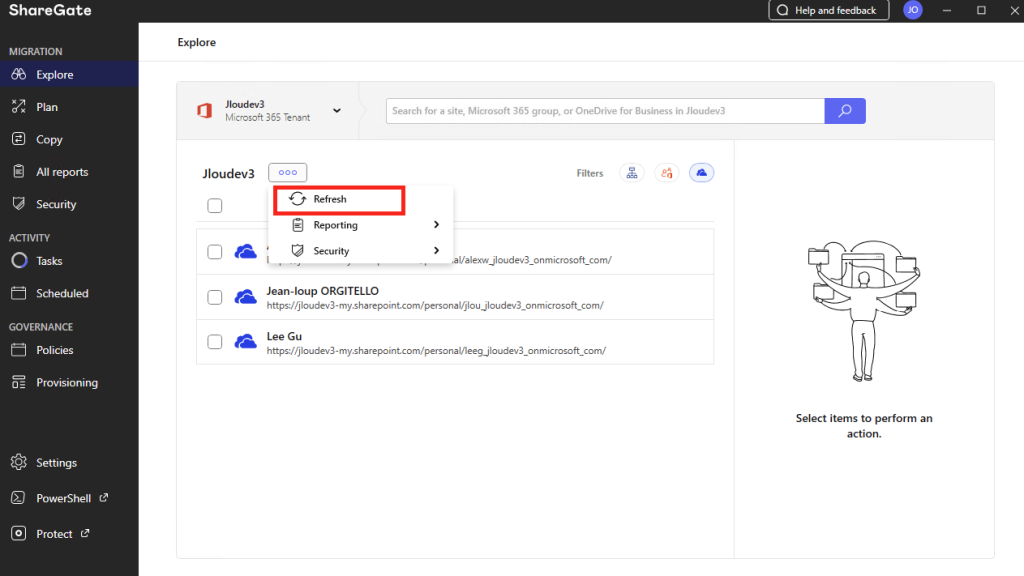Click the Protect icon in sidebar
1024x576 pixels.
(x=19, y=534)
